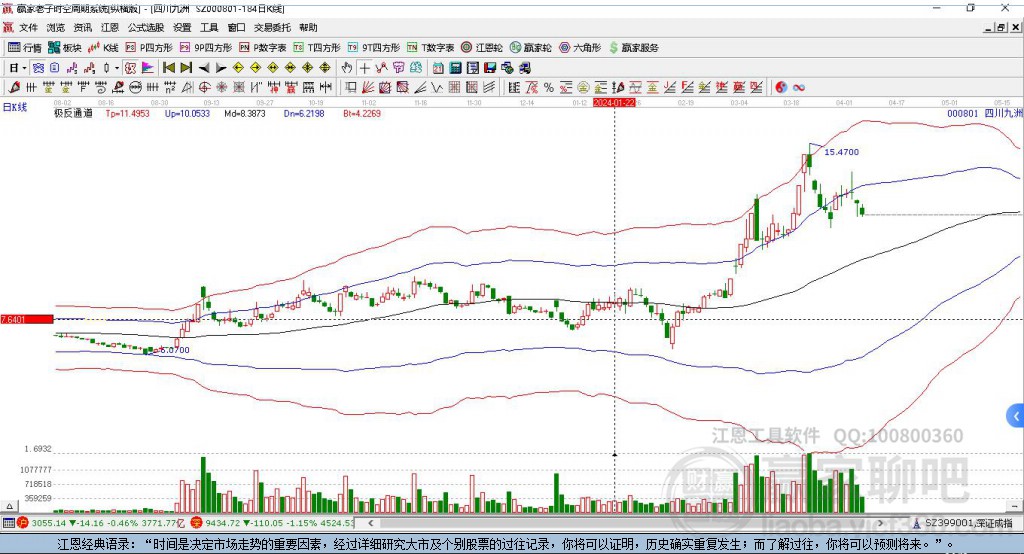
Task: Click the Tp=11.4953 indicator value
Action: [x=127, y=113]
